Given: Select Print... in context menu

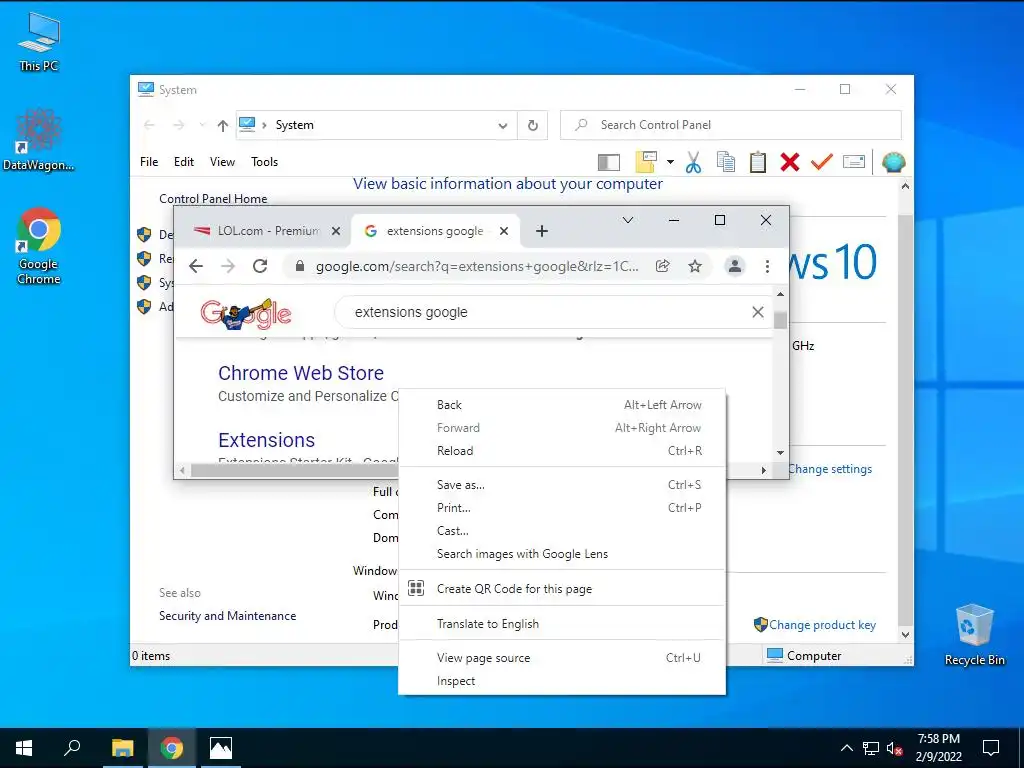Looking at the screenshot, I should 562,507.
